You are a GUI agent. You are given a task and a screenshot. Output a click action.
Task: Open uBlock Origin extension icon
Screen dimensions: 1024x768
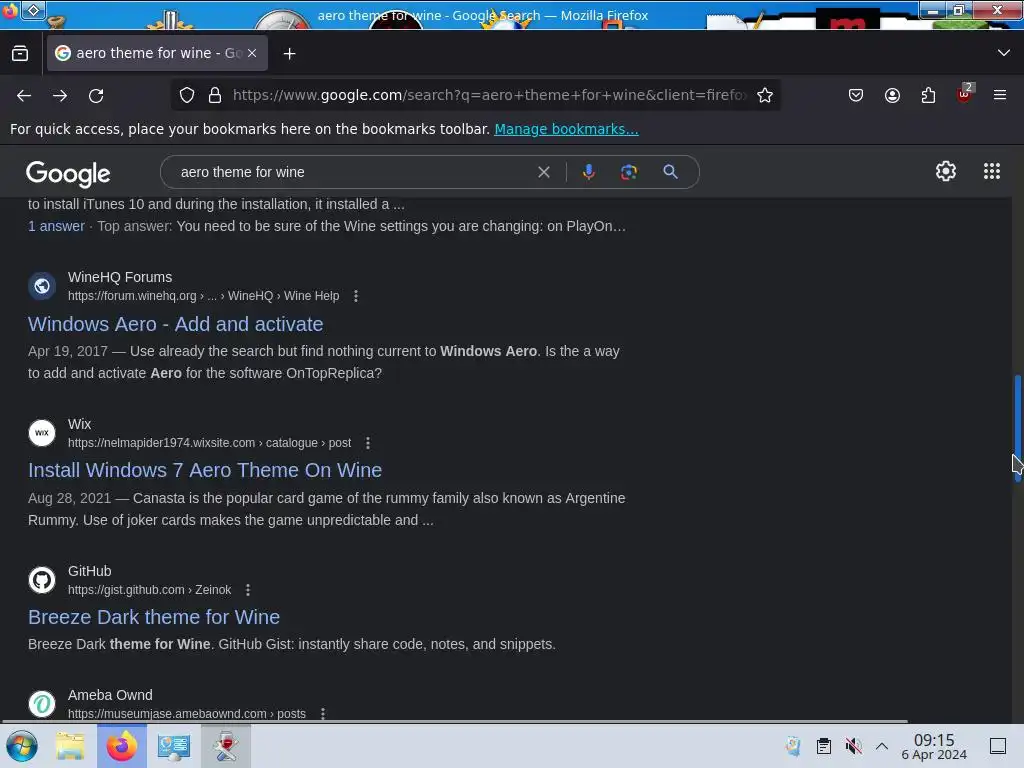point(965,94)
